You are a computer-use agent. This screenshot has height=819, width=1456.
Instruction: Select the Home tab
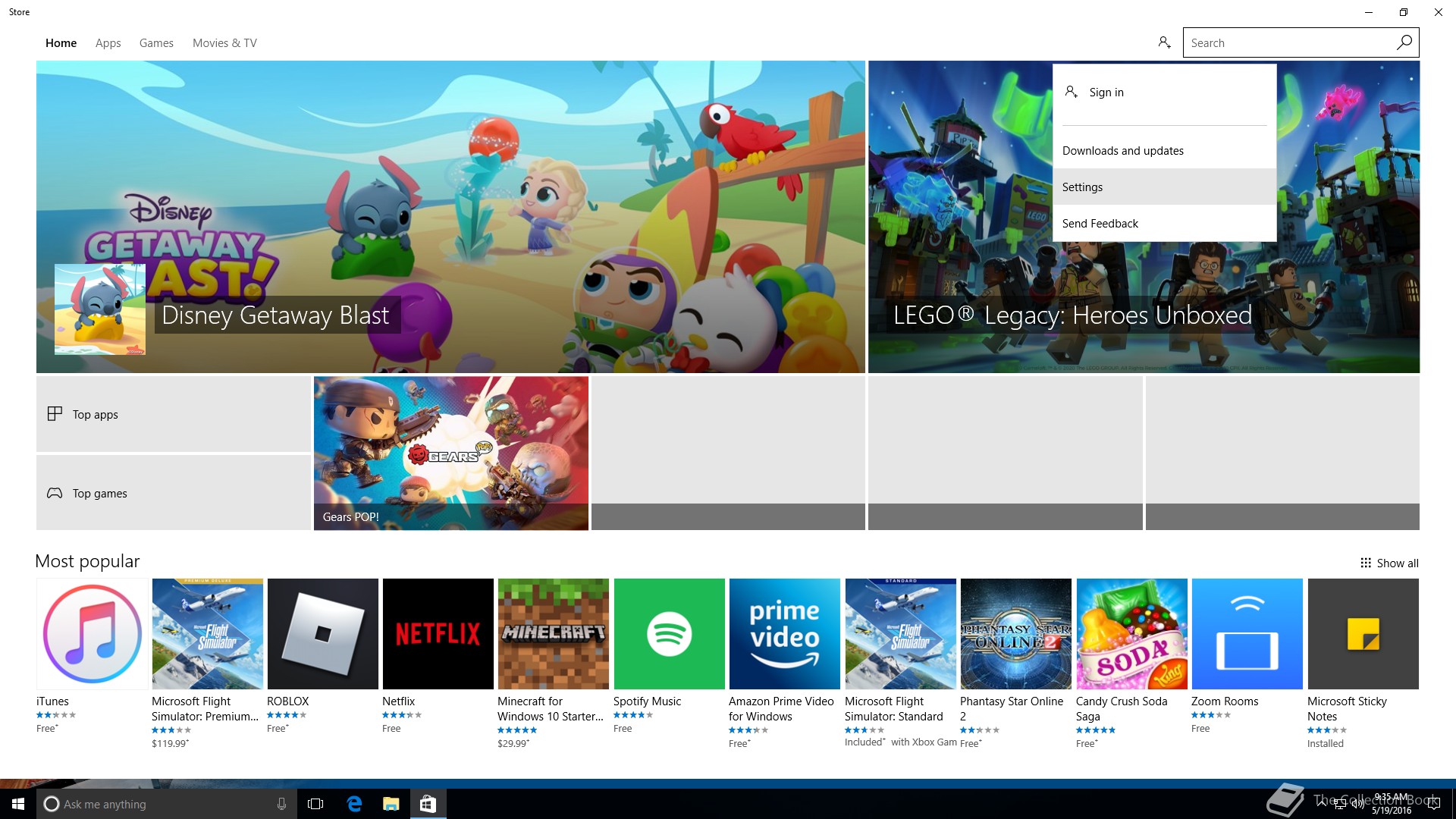coord(61,43)
